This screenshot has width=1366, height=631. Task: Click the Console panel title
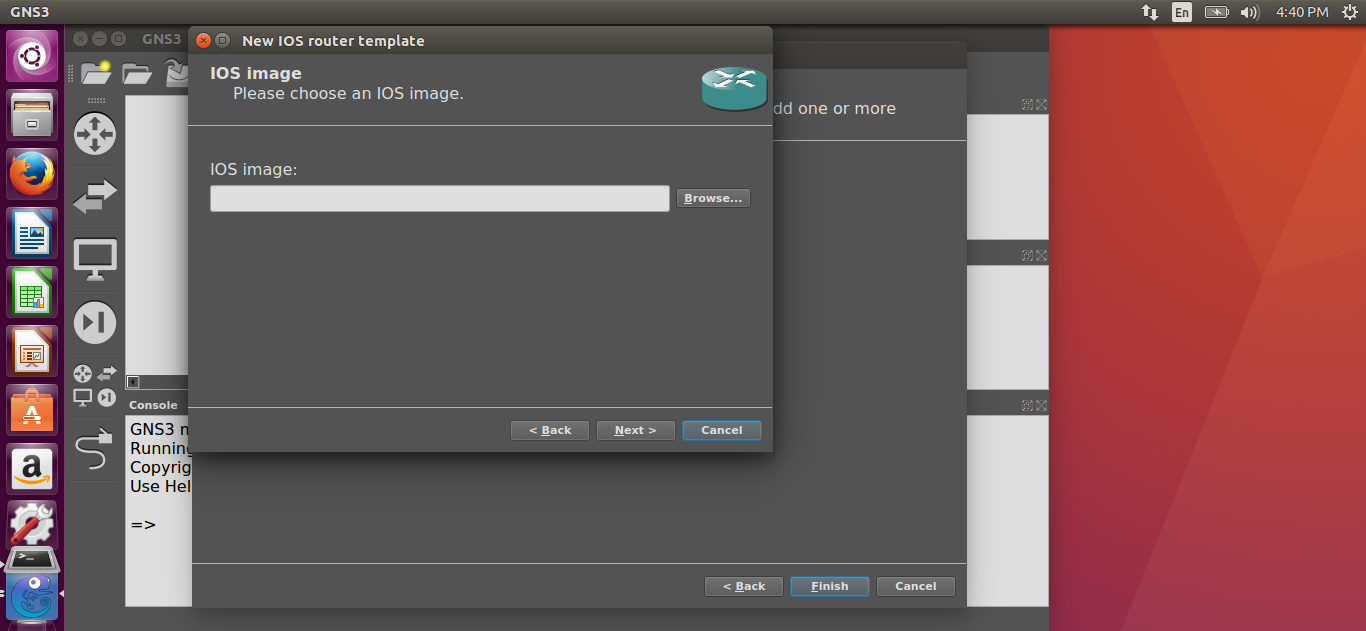click(x=153, y=405)
